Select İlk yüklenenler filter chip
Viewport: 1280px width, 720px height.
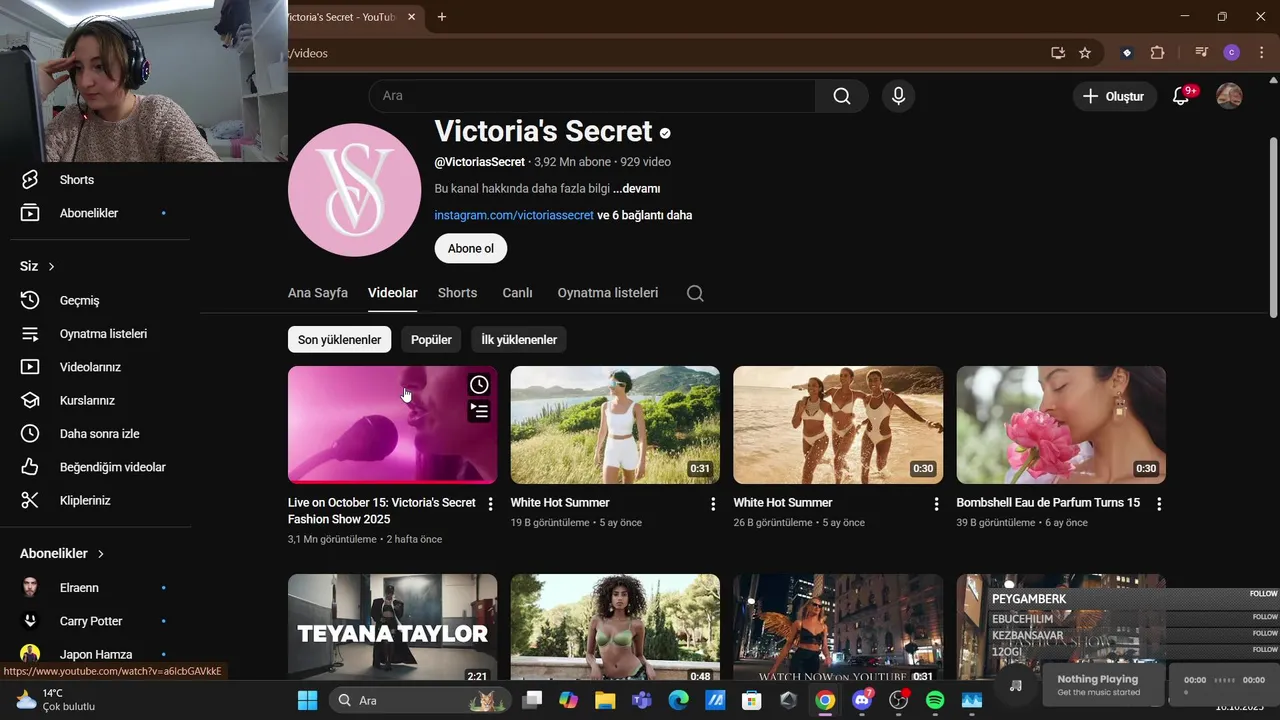coord(519,340)
